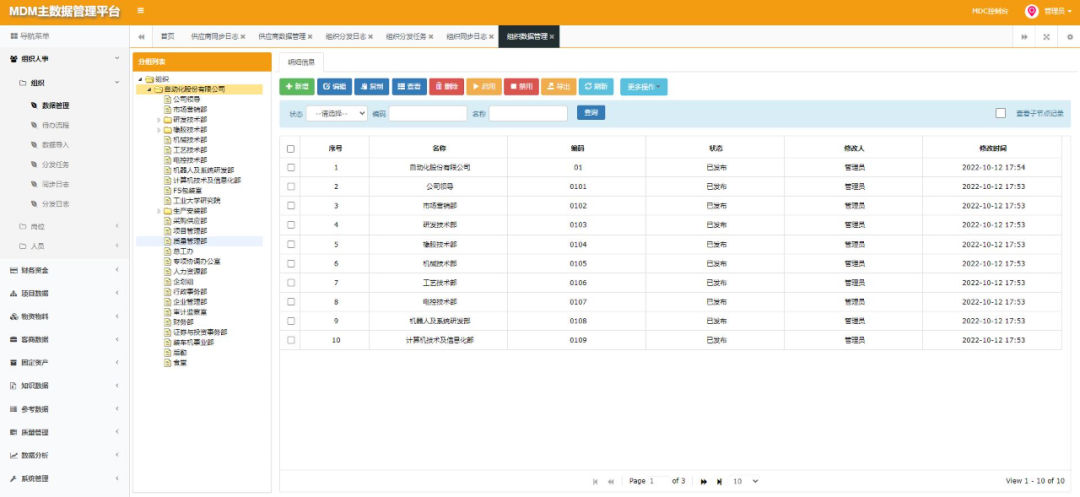Switch to the 组织同步日志 tab

466,36
